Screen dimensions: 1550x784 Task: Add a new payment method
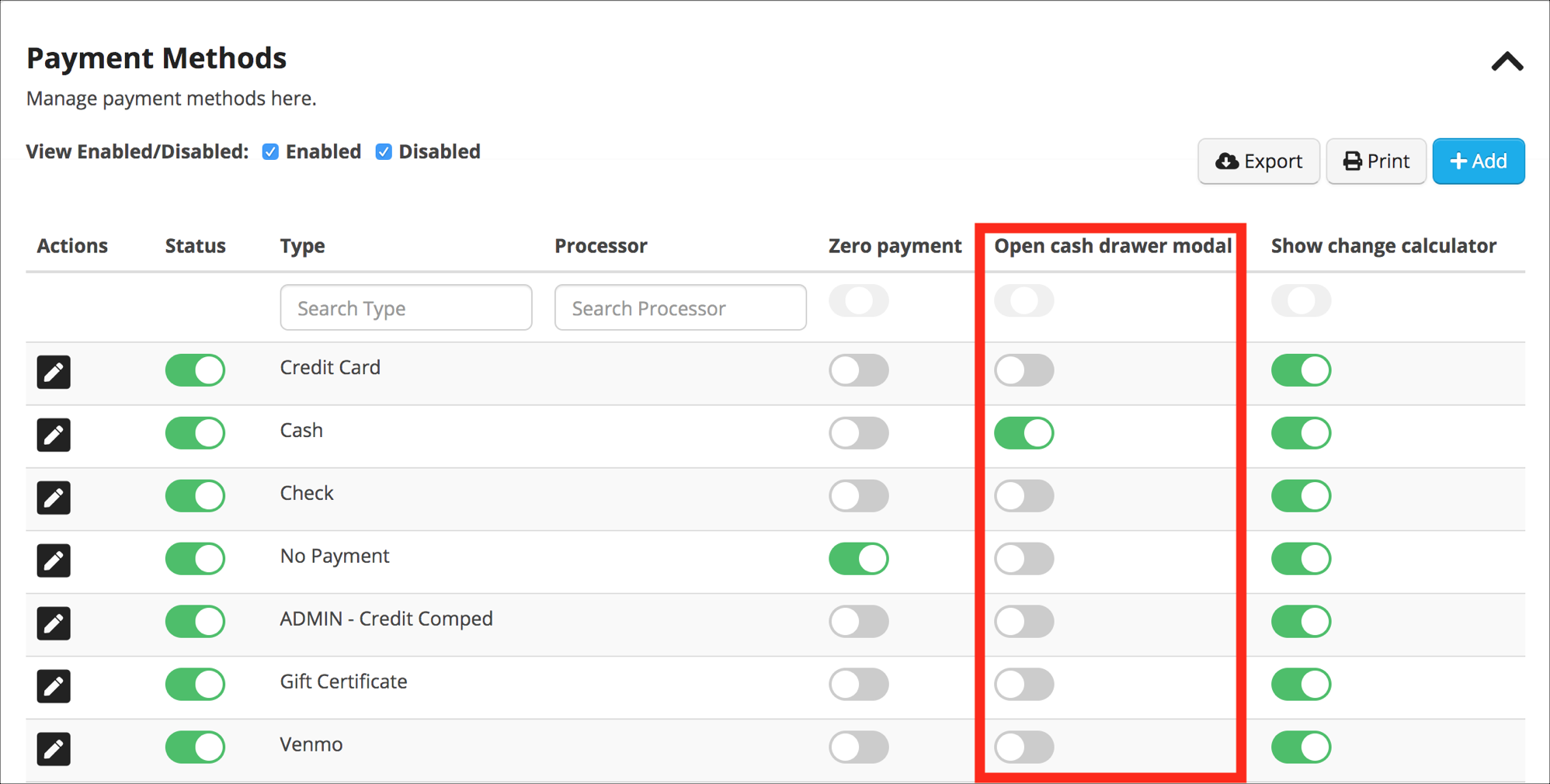1478,161
